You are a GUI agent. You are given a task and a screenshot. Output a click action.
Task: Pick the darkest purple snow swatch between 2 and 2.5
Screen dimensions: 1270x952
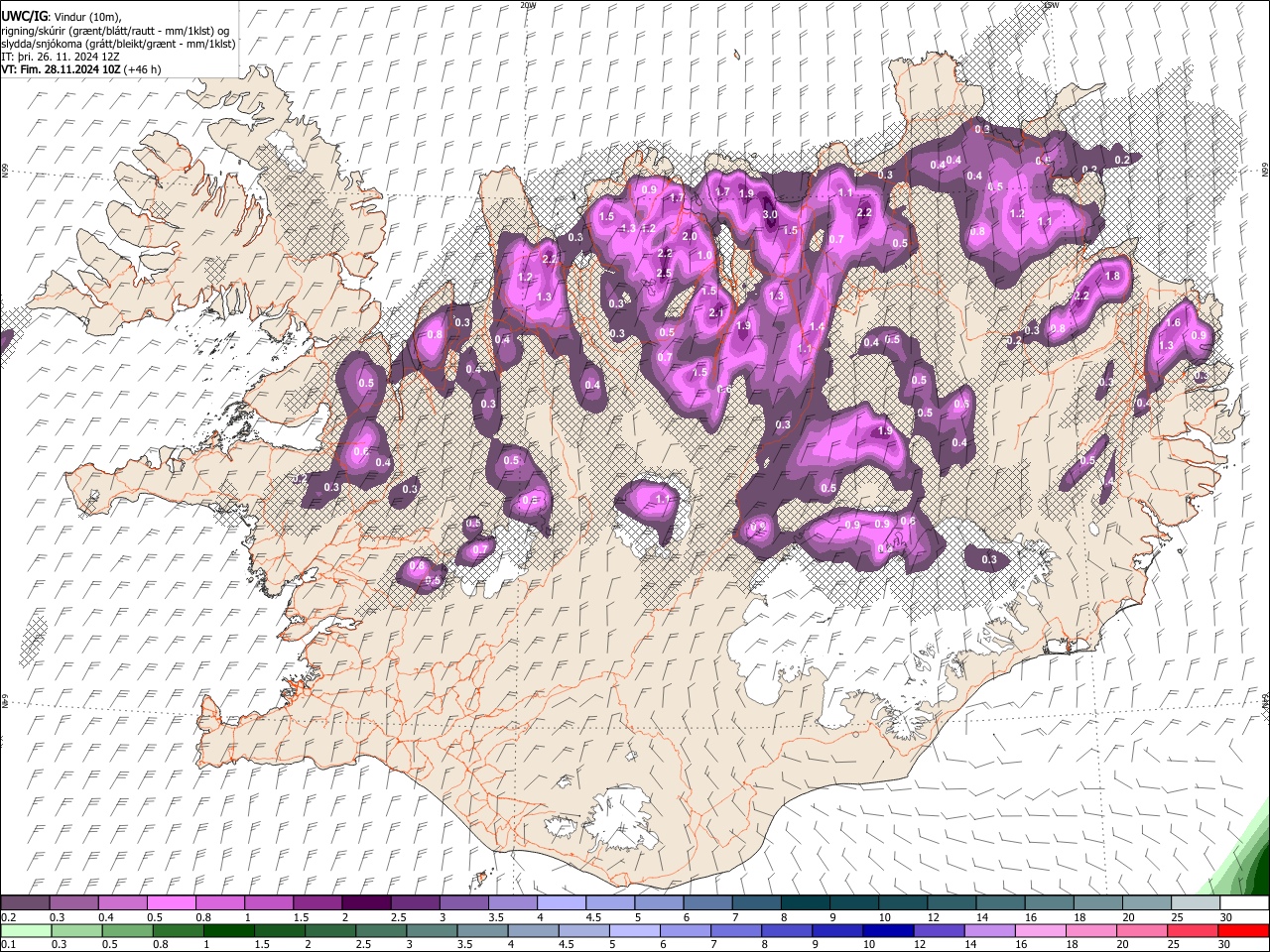tap(365, 903)
